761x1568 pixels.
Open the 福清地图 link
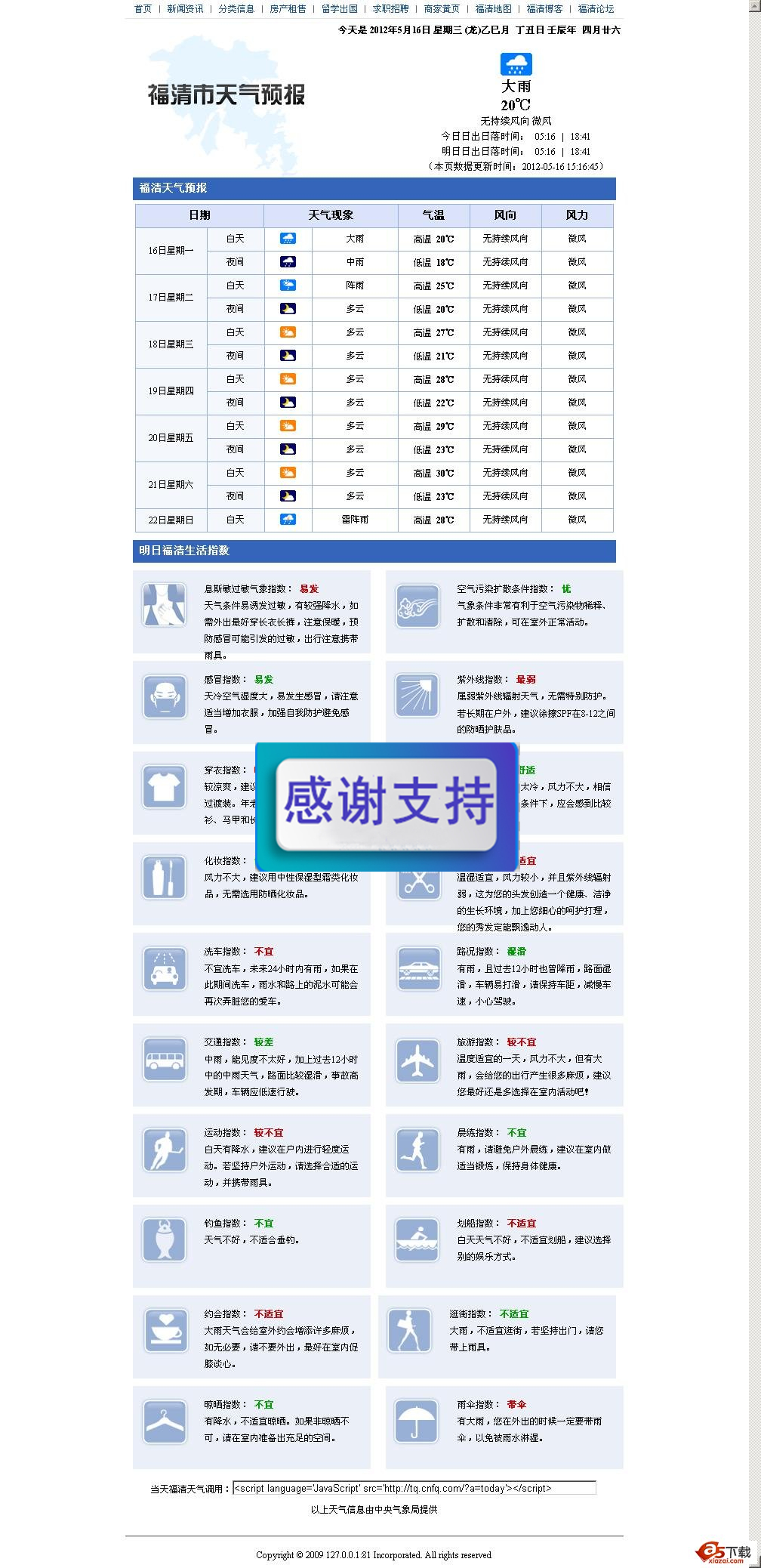click(x=493, y=9)
